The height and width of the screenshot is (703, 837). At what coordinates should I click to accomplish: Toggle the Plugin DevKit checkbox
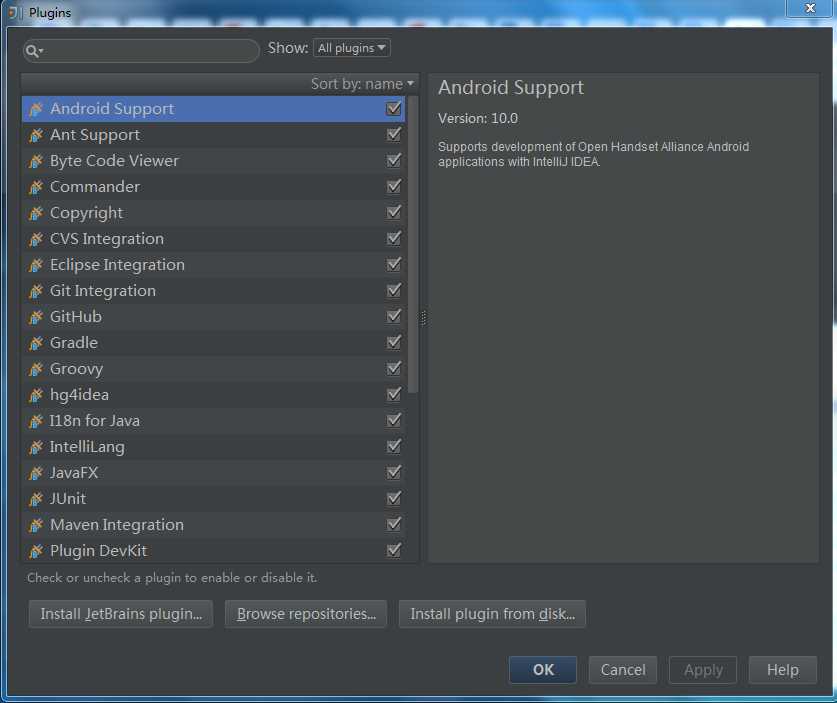(x=394, y=550)
